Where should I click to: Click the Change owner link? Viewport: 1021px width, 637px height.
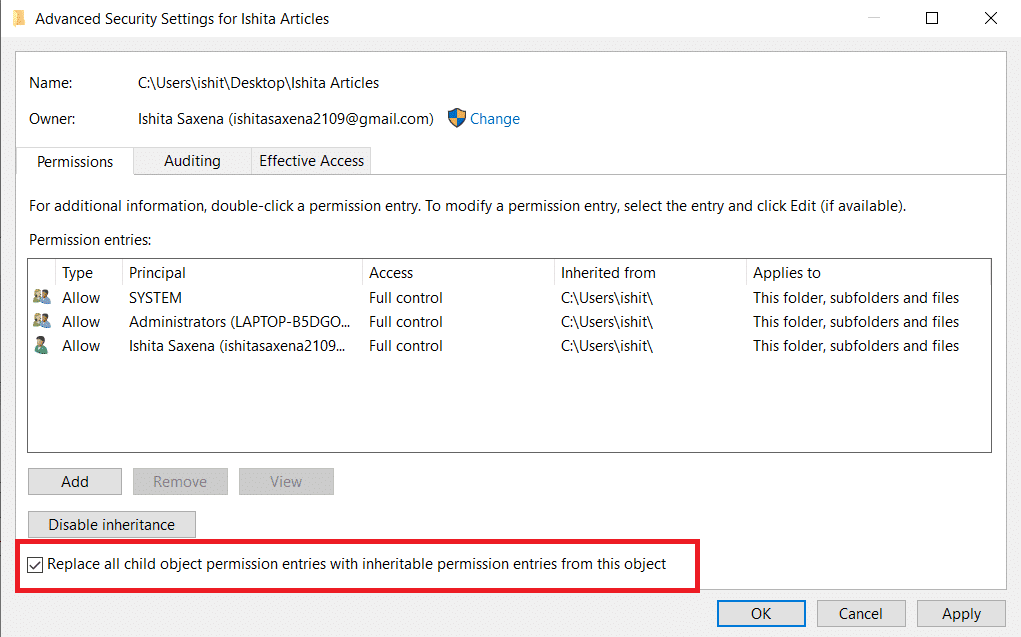[495, 118]
